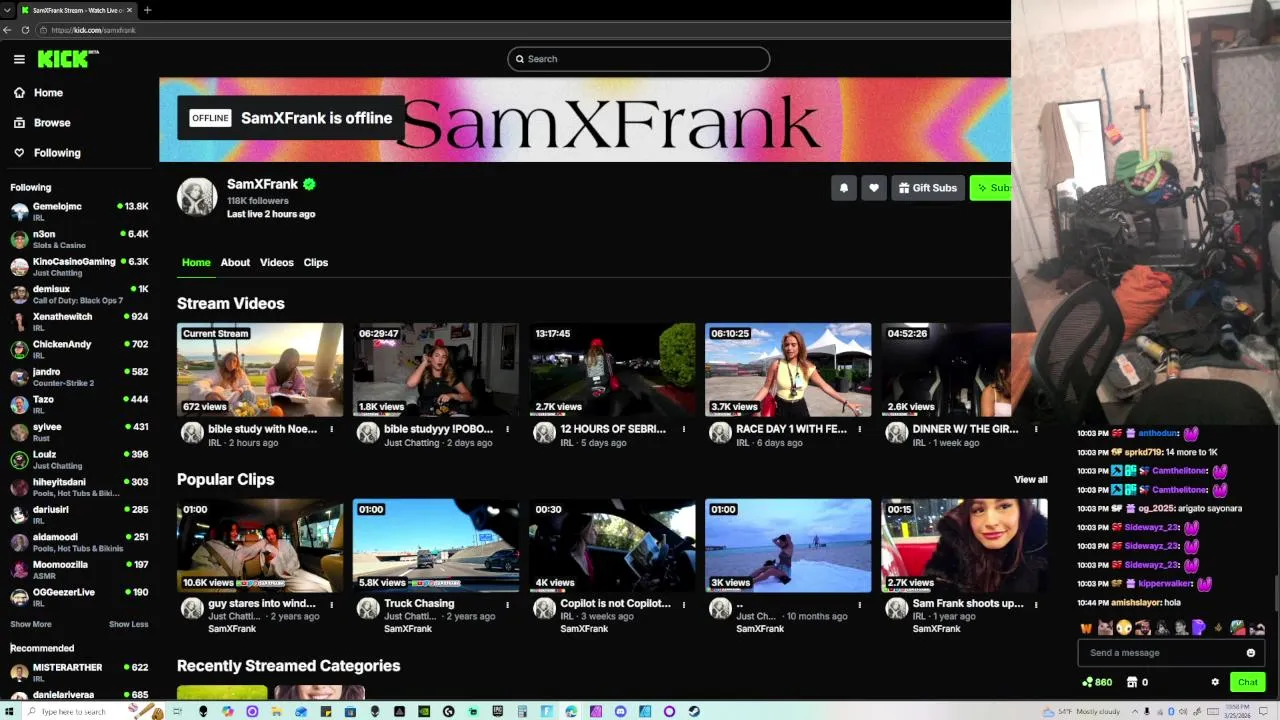Click View all for Popular Clips
Viewport: 1280px width, 720px height.
(x=1031, y=480)
